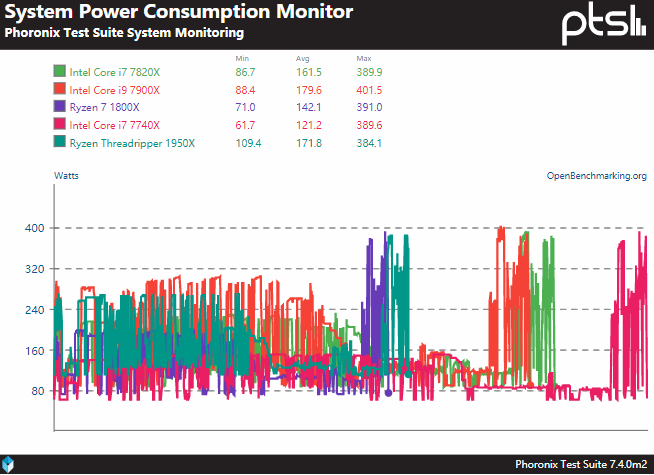654x475 pixels.
Task: Click the Phoronix cube icon in footer
Action: 8,464
